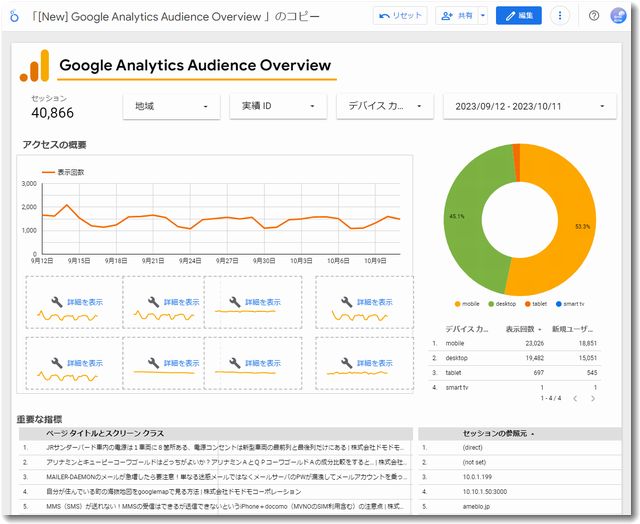Screen dimensions: 640x524
Task: Select the tablet row in device table
Action: pyautogui.click(x=514, y=373)
